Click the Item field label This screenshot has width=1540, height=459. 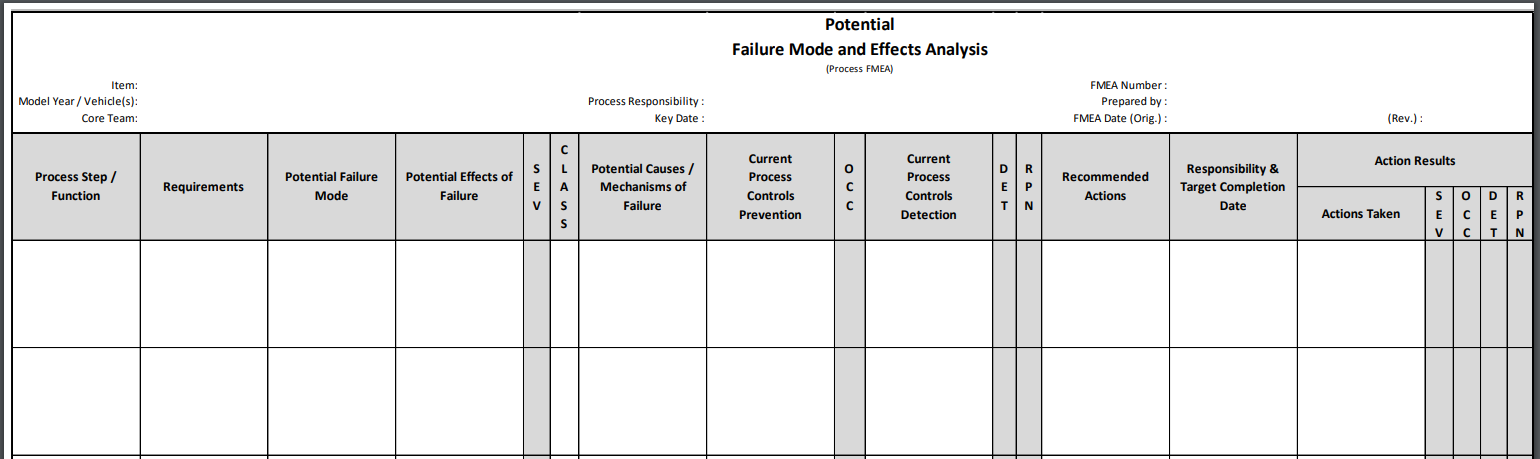click(x=124, y=86)
